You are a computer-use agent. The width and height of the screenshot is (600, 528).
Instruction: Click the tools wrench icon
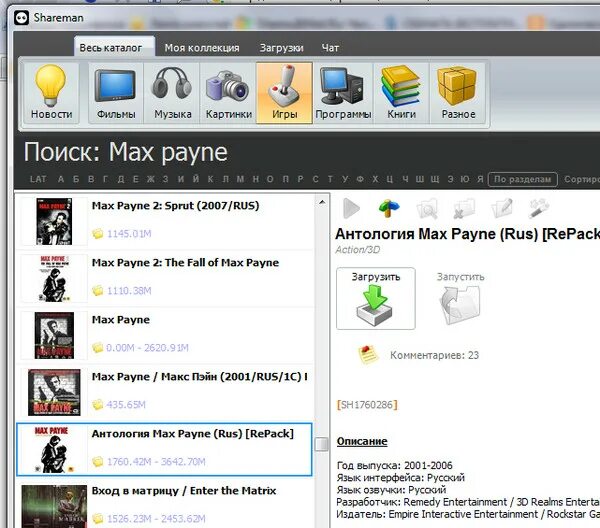tap(539, 208)
